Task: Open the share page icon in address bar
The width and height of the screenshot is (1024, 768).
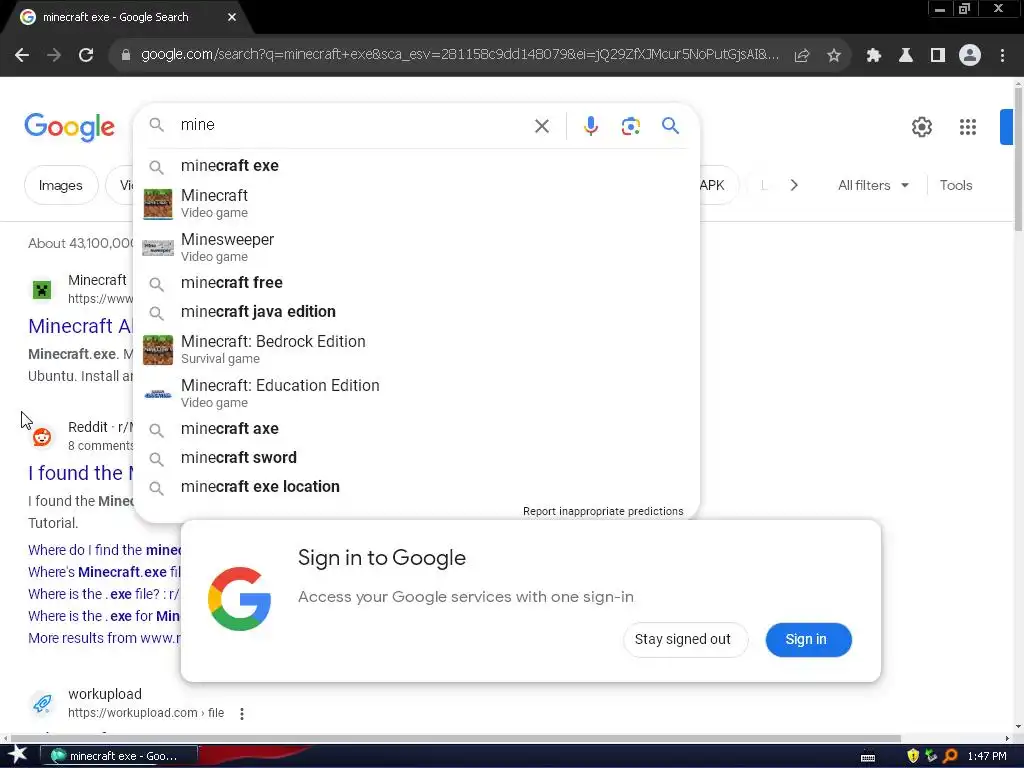Action: click(x=801, y=56)
